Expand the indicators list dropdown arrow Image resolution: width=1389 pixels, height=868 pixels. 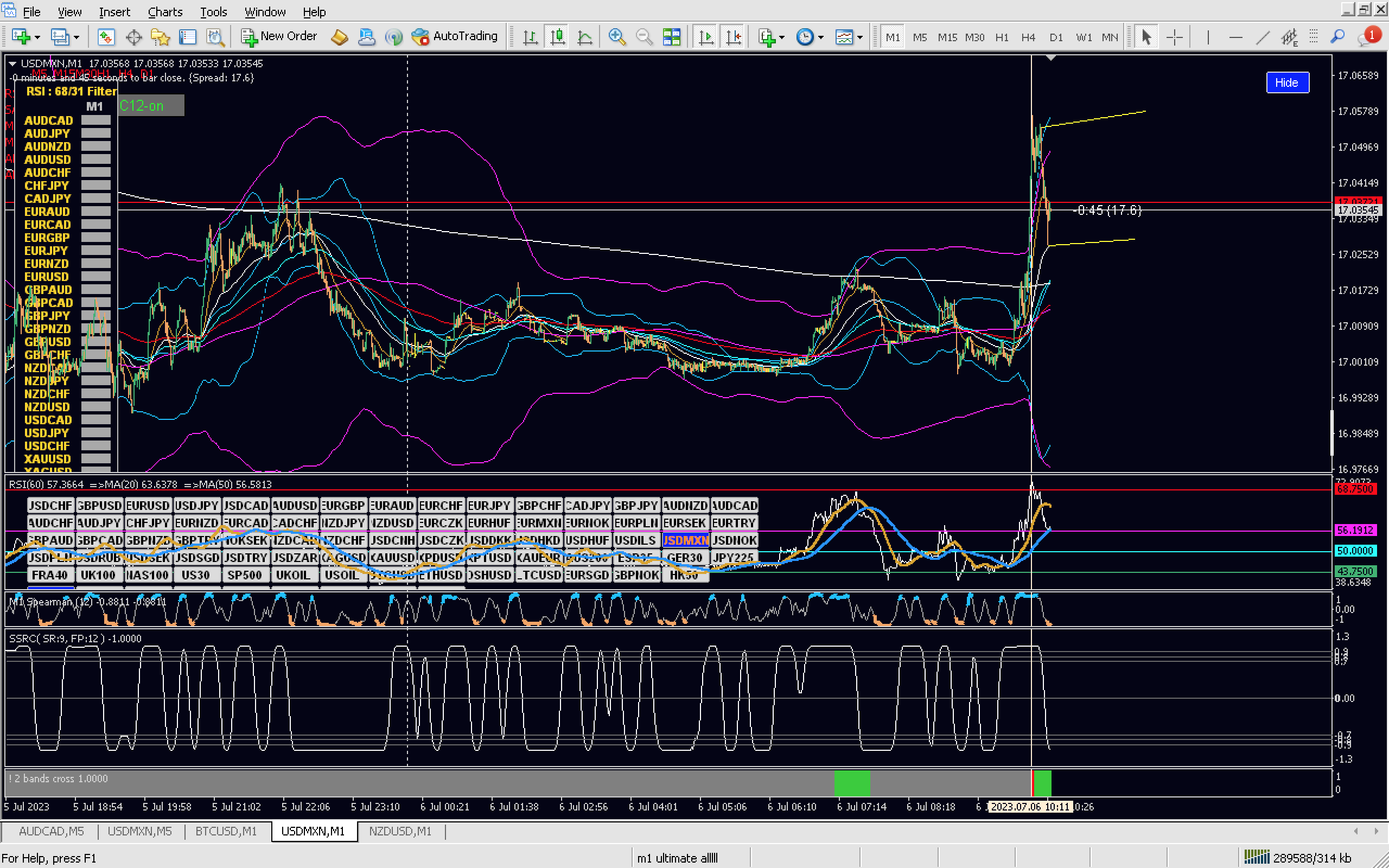pos(782,38)
